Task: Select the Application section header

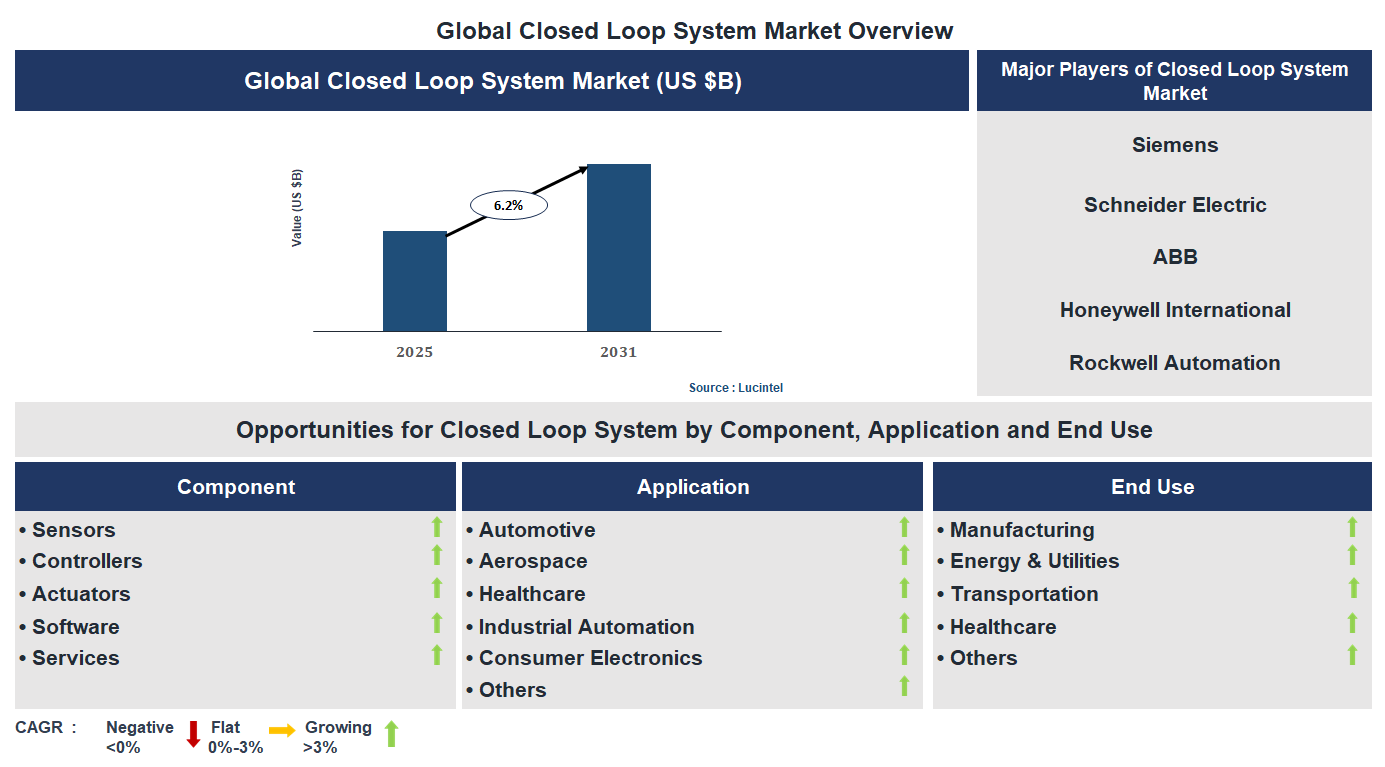Action: point(693,486)
